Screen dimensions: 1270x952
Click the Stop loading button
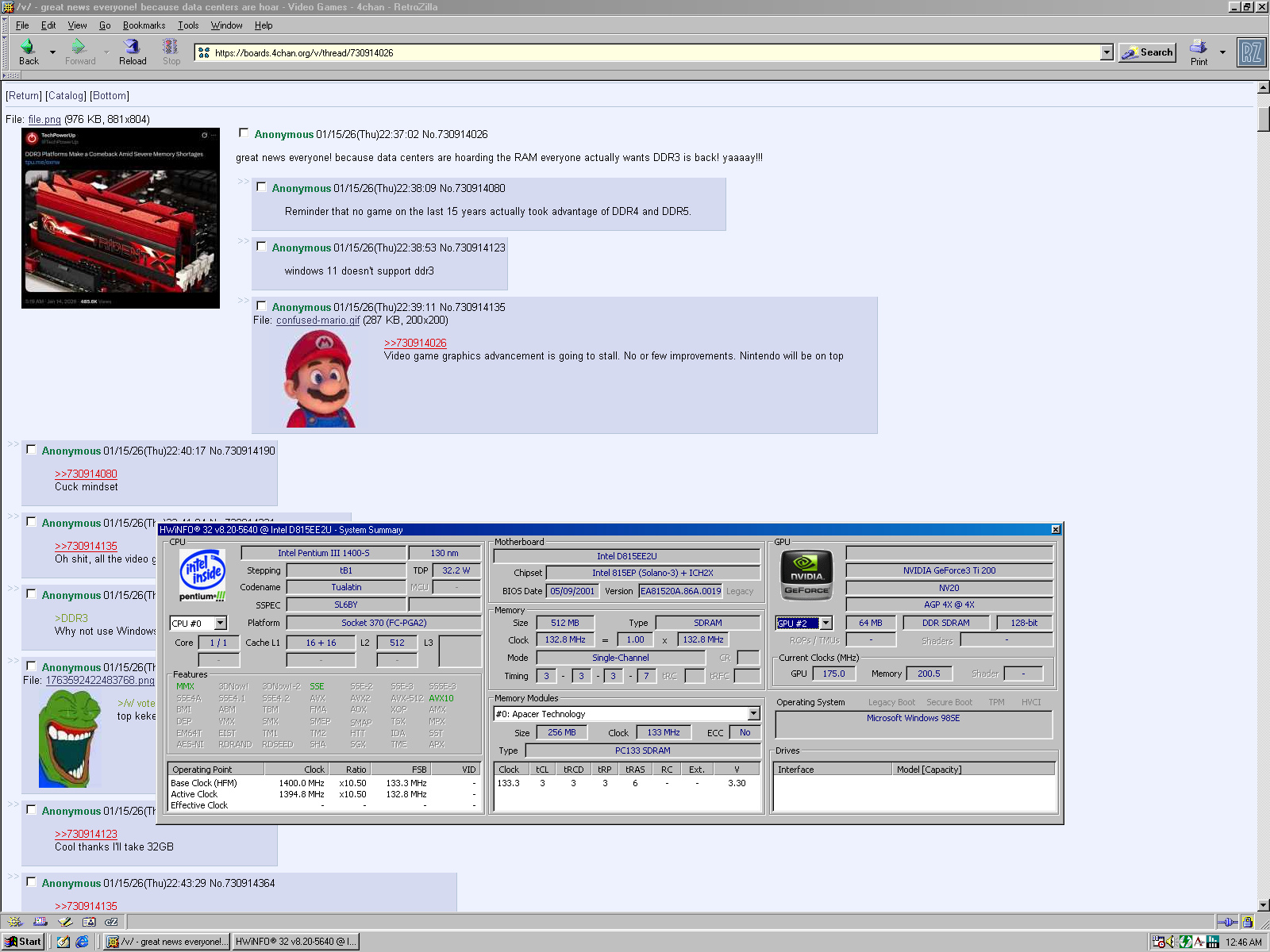[x=171, y=52]
